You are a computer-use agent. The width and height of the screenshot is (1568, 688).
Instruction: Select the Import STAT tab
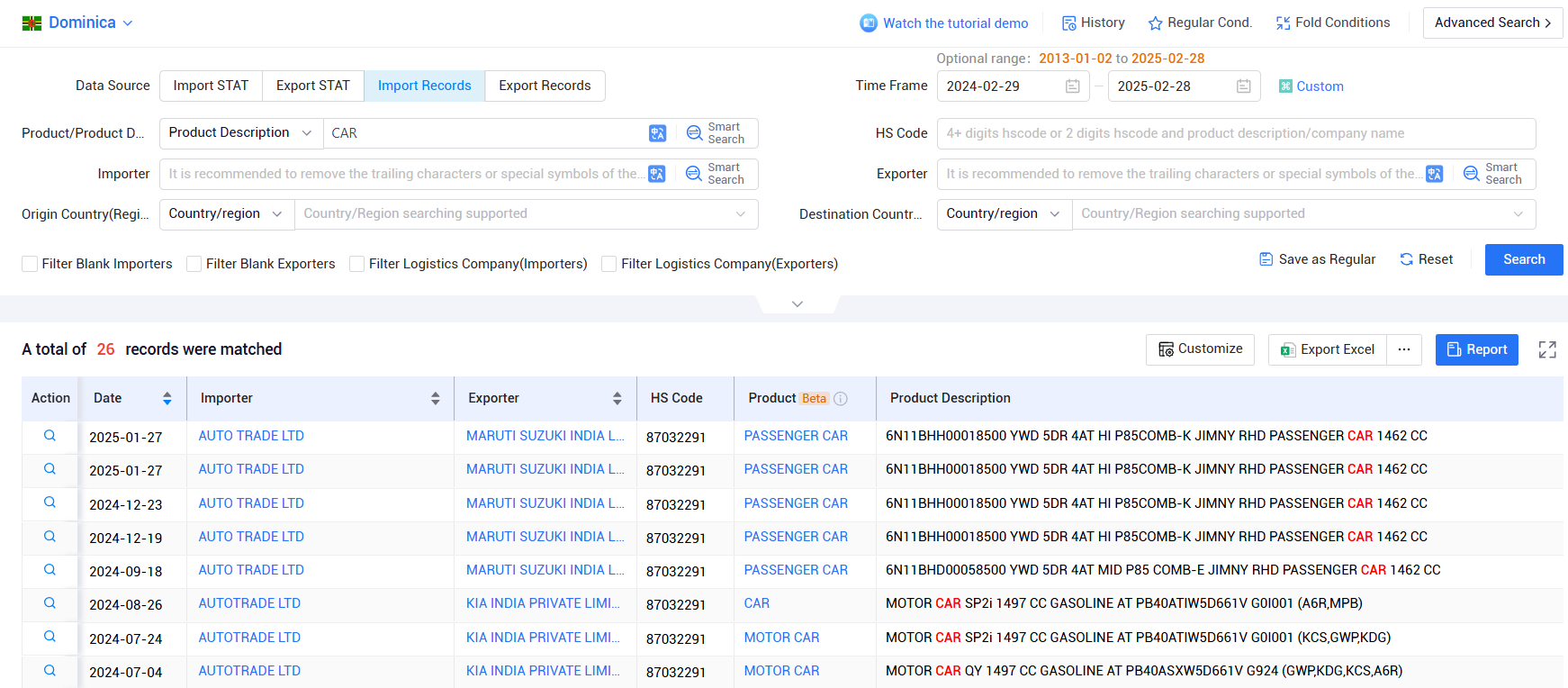pos(211,86)
